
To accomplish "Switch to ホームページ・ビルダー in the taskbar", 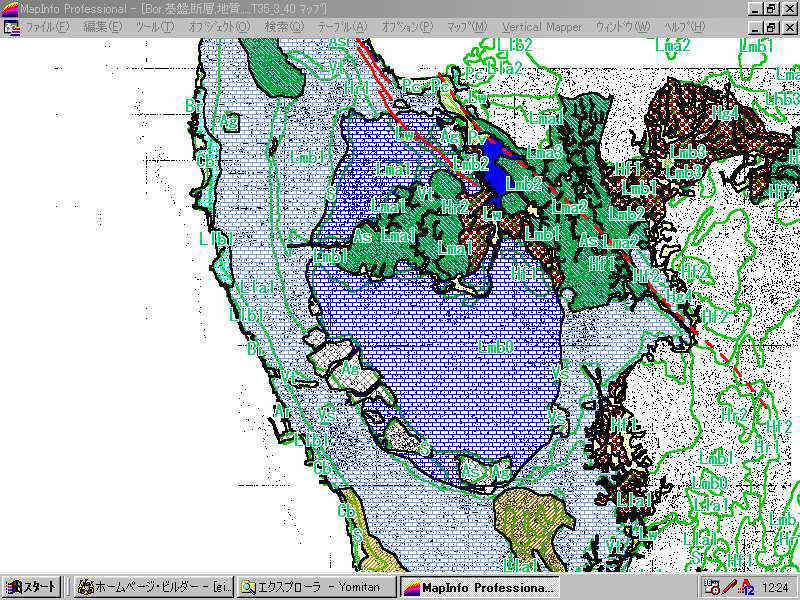I will tap(153, 587).
